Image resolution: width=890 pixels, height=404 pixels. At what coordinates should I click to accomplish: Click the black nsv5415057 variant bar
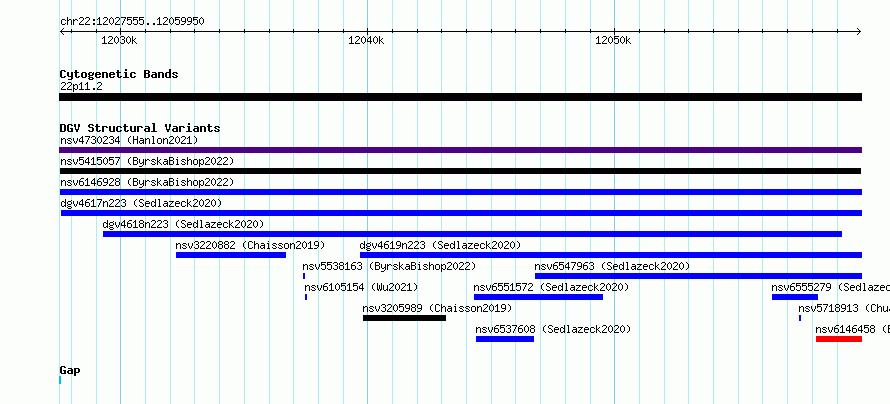[x=460, y=171]
